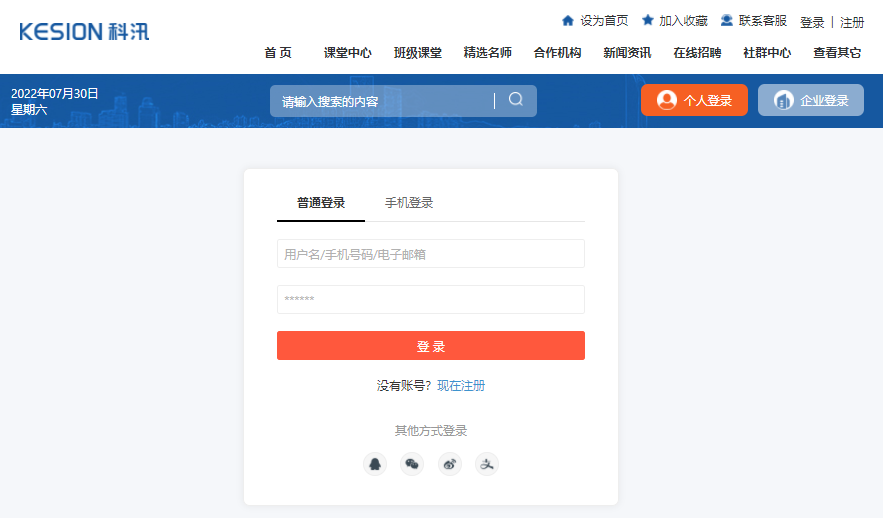Open the 查看其它 navigation menu
Screen dimensions: 883x518
837,53
